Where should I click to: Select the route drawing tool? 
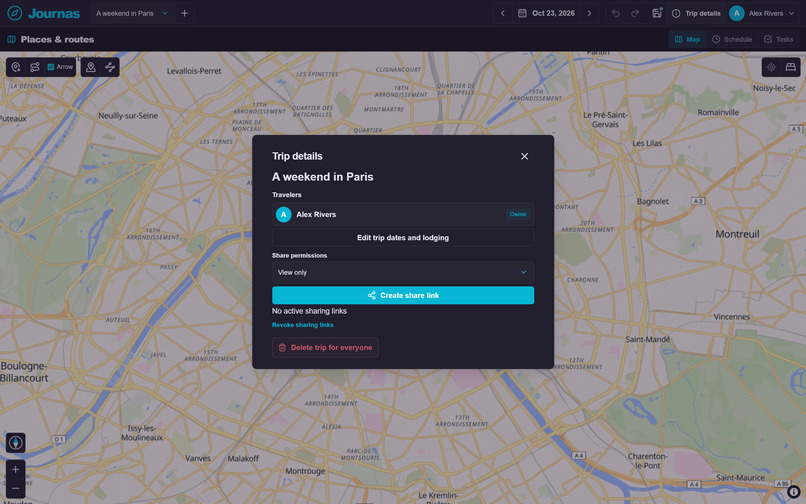click(35, 67)
